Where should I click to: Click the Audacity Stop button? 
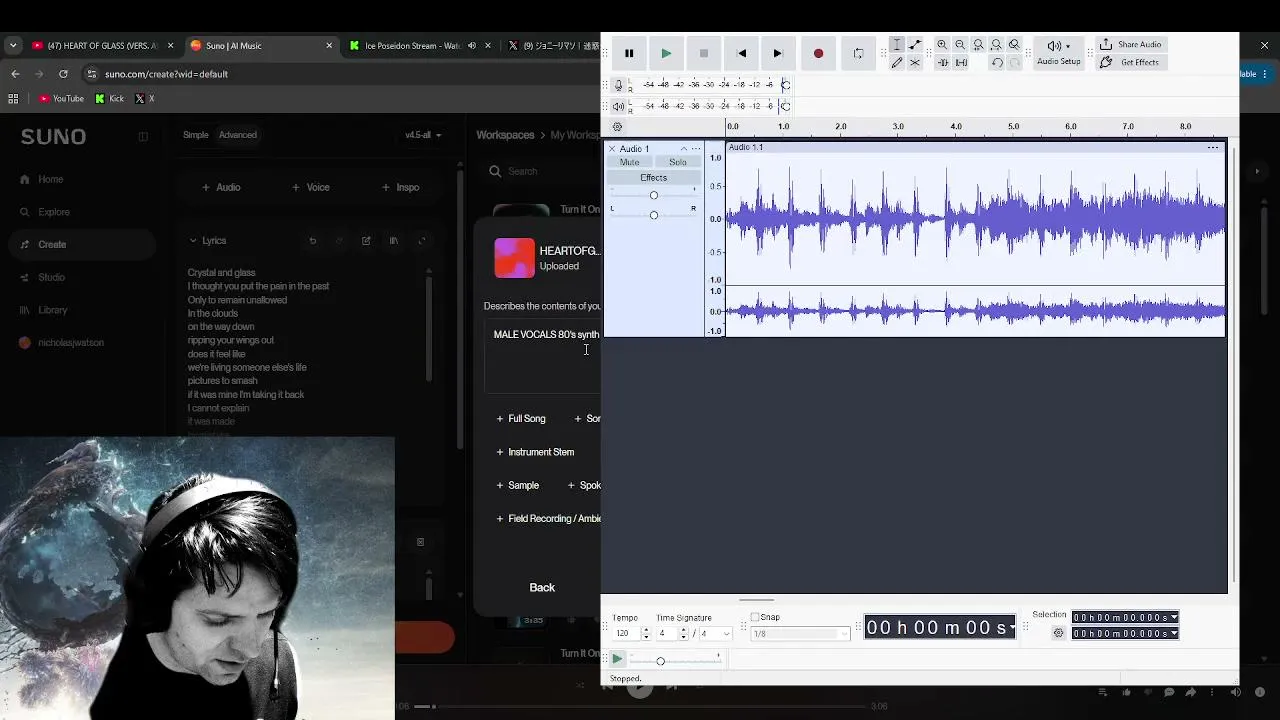pyautogui.click(x=704, y=53)
